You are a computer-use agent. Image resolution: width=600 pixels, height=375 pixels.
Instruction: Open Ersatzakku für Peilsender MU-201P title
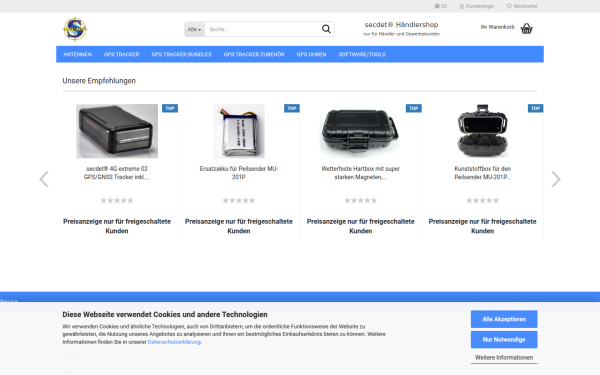click(239, 173)
